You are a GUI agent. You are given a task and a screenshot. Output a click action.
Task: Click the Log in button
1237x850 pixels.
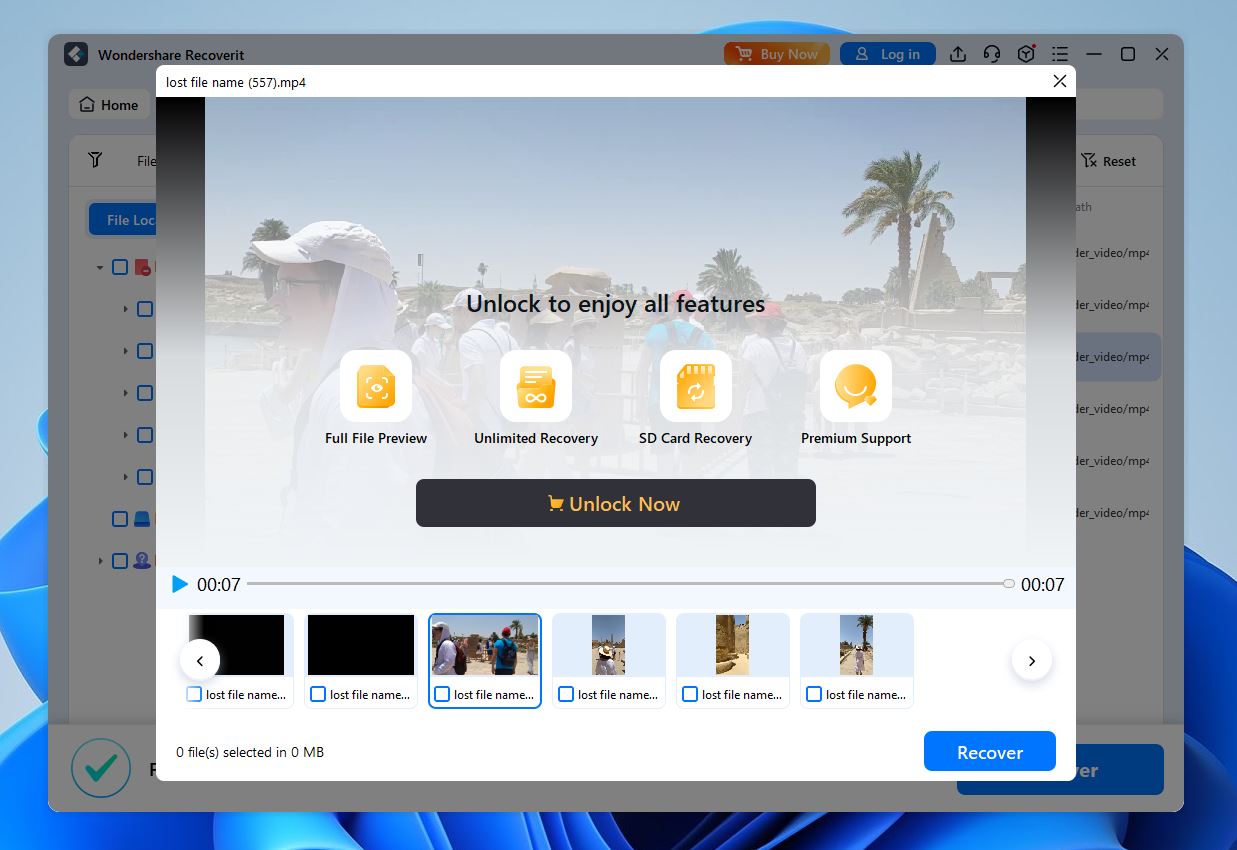coord(888,54)
